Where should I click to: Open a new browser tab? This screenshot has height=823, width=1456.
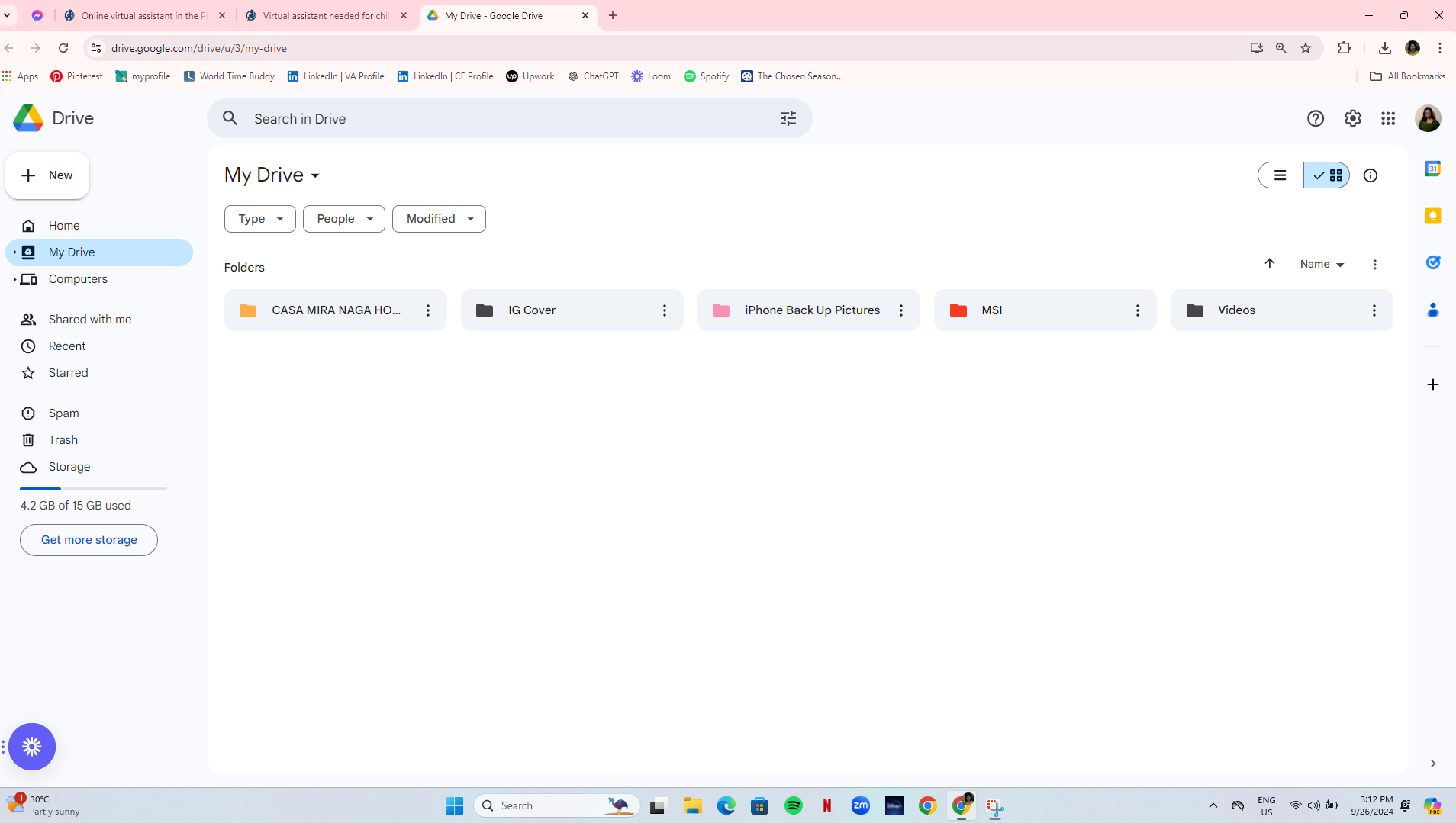tap(613, 15)
